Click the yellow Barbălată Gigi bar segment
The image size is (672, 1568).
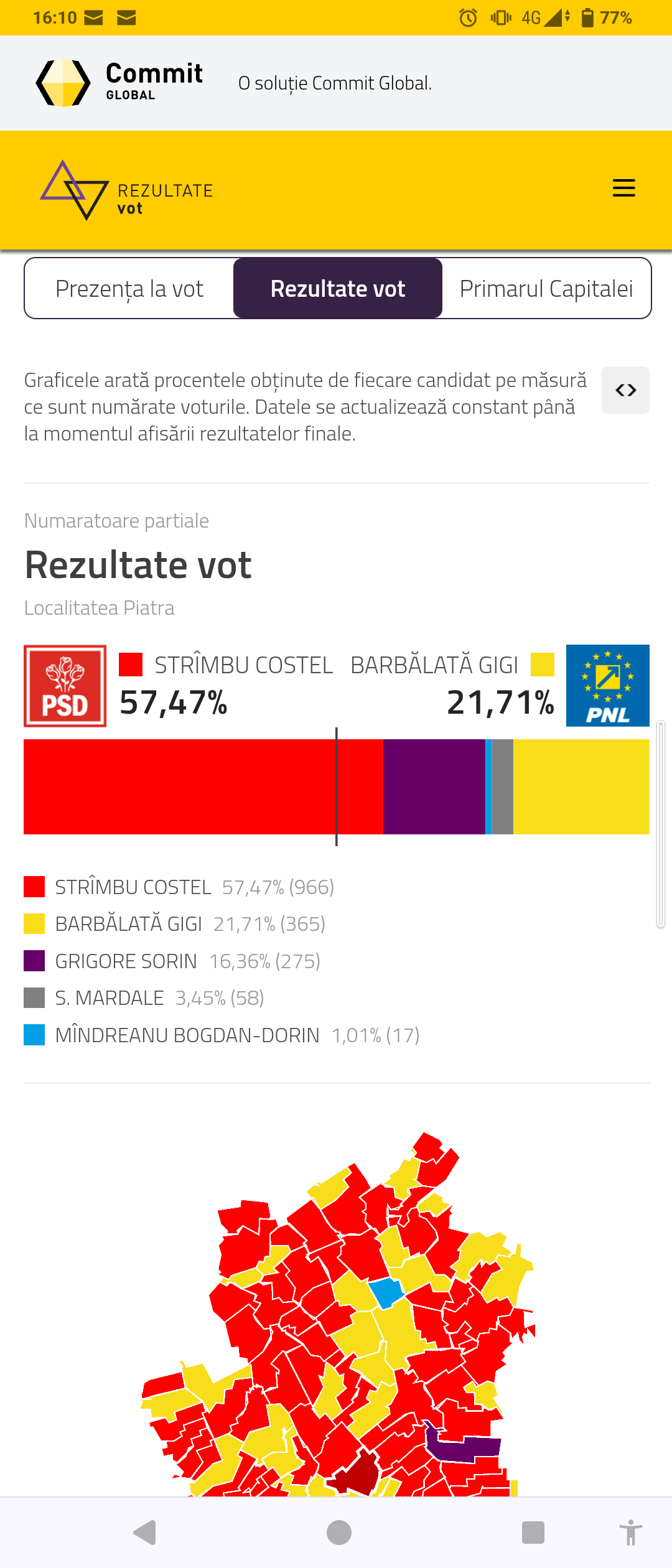point(581,786)
